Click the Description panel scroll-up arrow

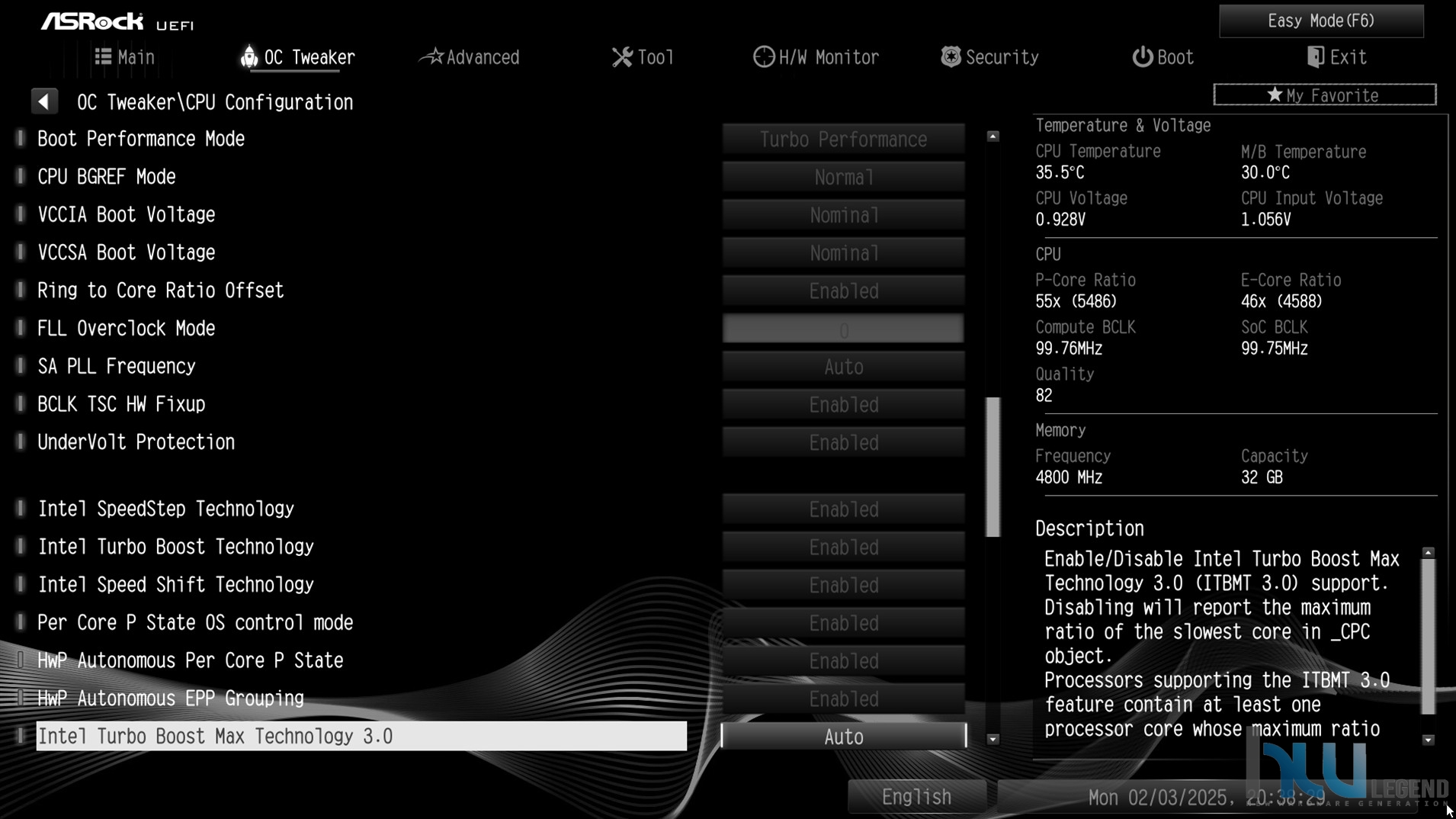[1429, 553]
